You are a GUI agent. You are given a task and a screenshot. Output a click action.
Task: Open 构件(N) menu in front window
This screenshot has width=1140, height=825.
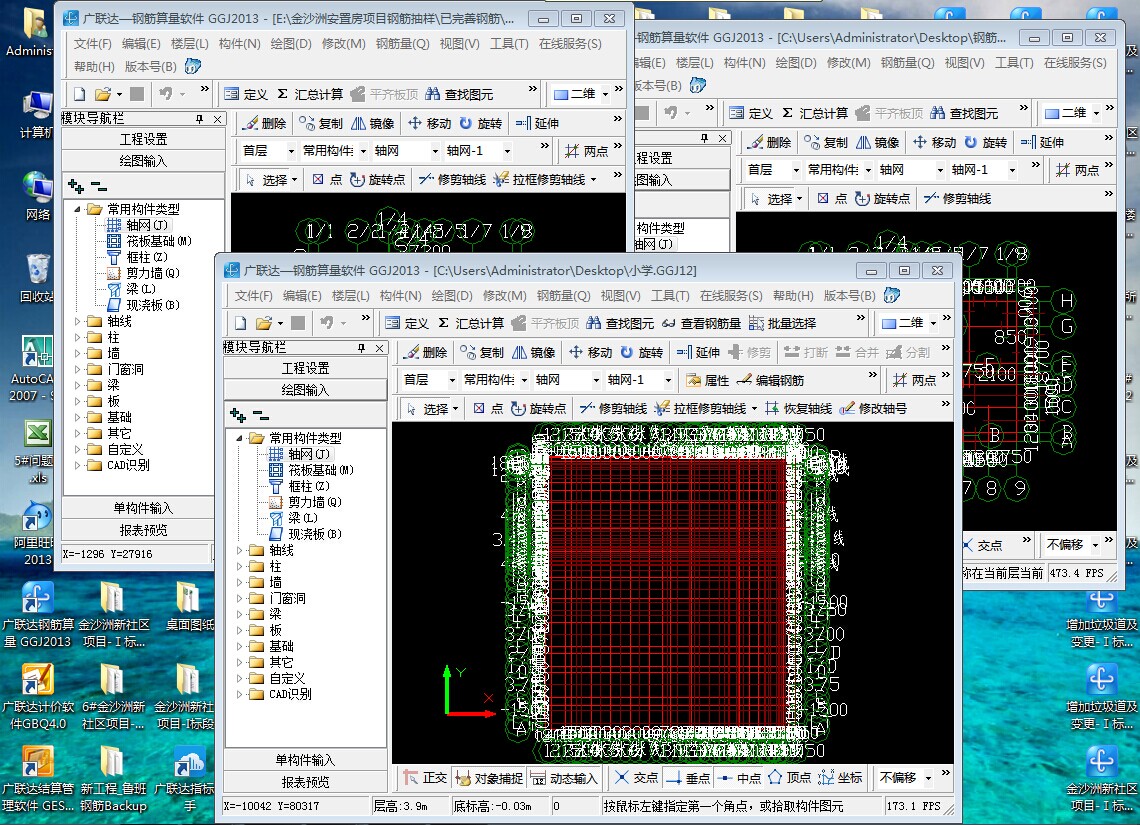[400, 296]
